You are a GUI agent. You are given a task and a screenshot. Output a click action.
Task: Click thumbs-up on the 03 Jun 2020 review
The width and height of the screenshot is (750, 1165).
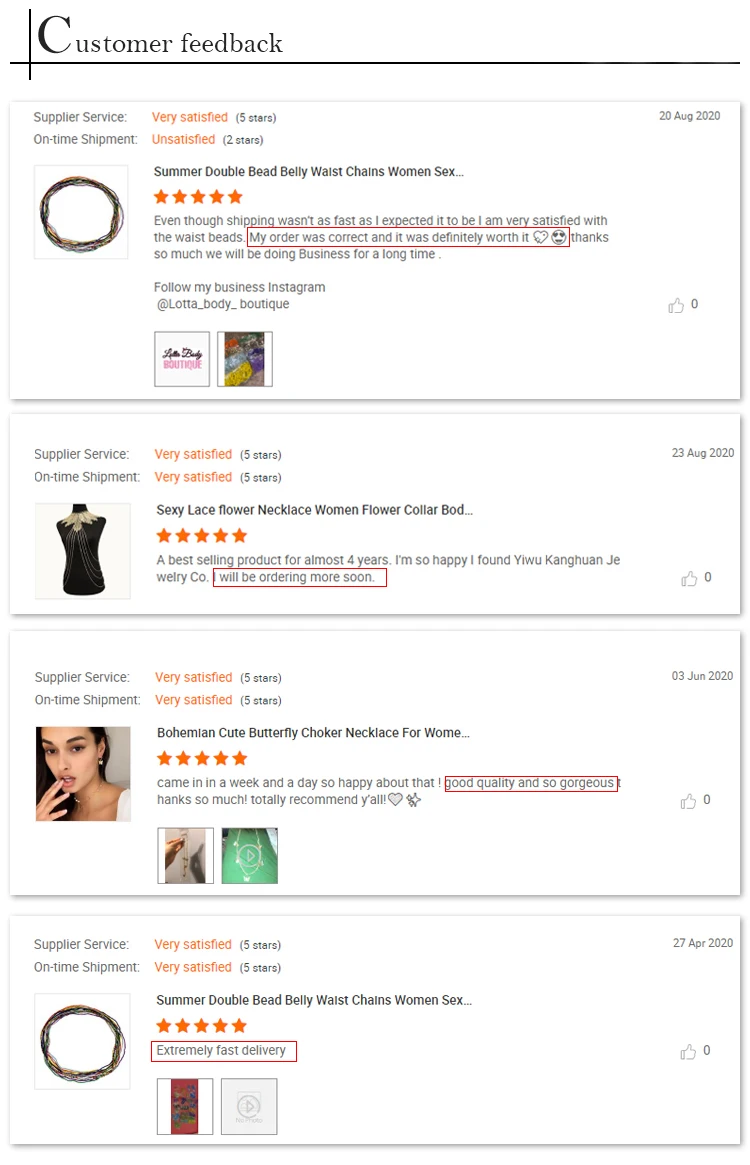pyautogui.click(x=688, y=801)
